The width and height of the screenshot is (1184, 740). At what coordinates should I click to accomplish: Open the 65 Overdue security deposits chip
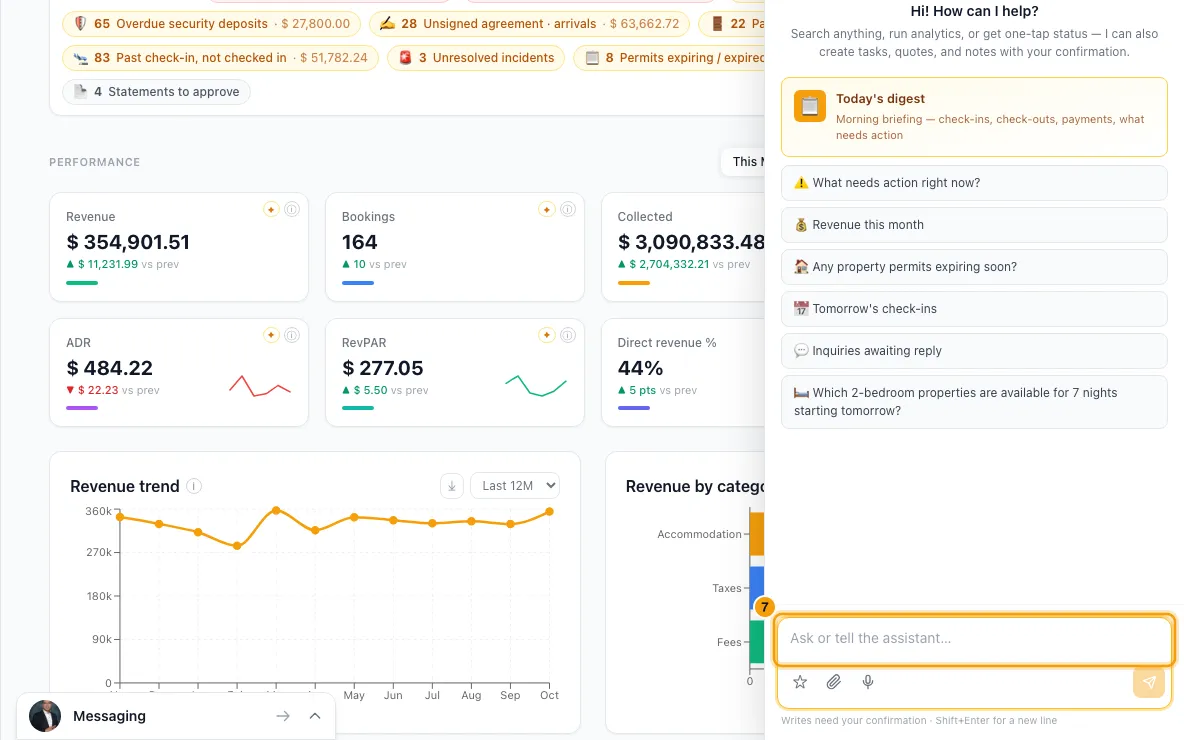[211, 23]
